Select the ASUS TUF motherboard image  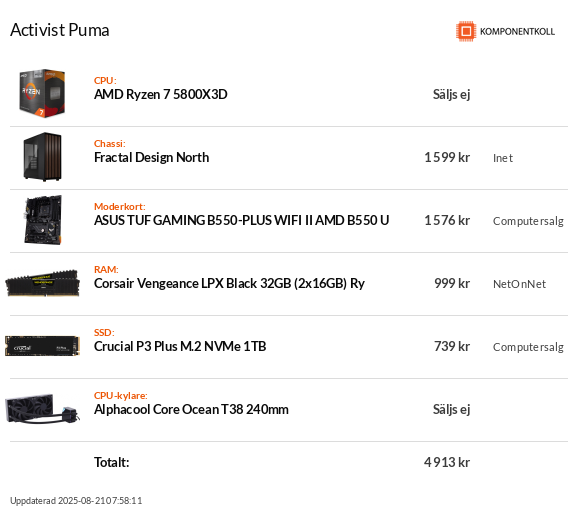point(43,220)
